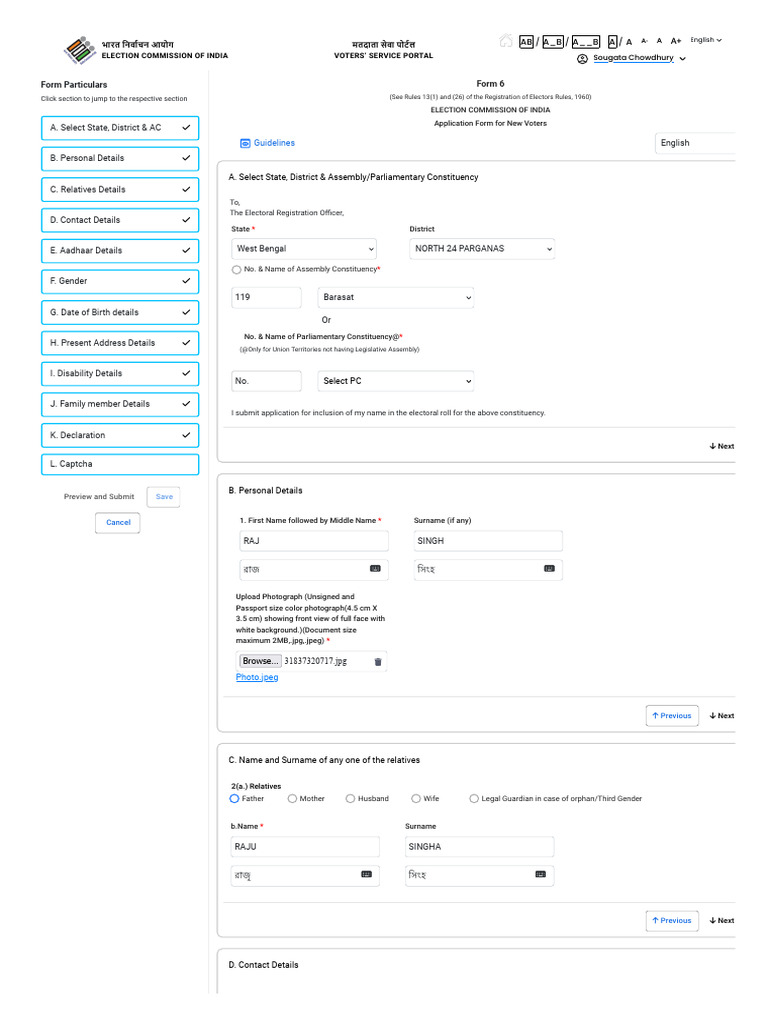
Task: Go to the home page icon
Action: coord(505,41)
